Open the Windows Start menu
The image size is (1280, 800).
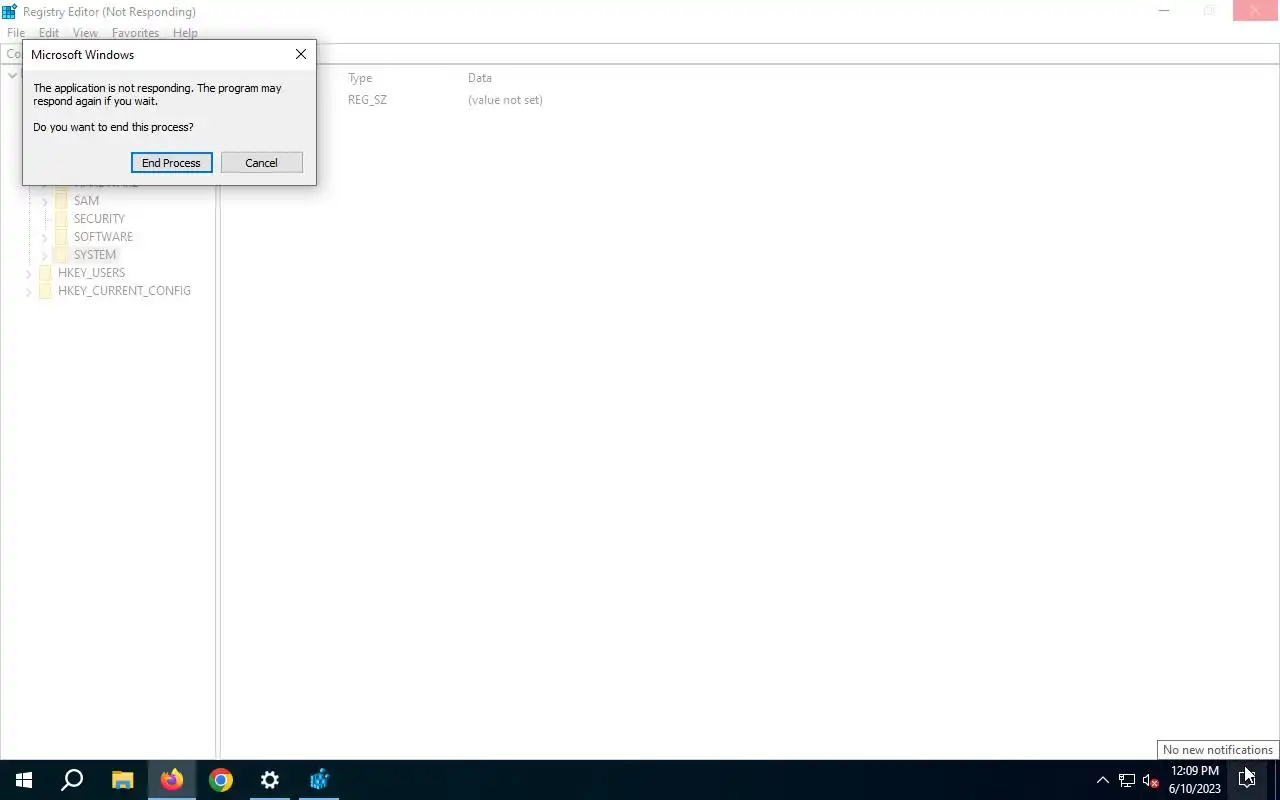point(24,780)
